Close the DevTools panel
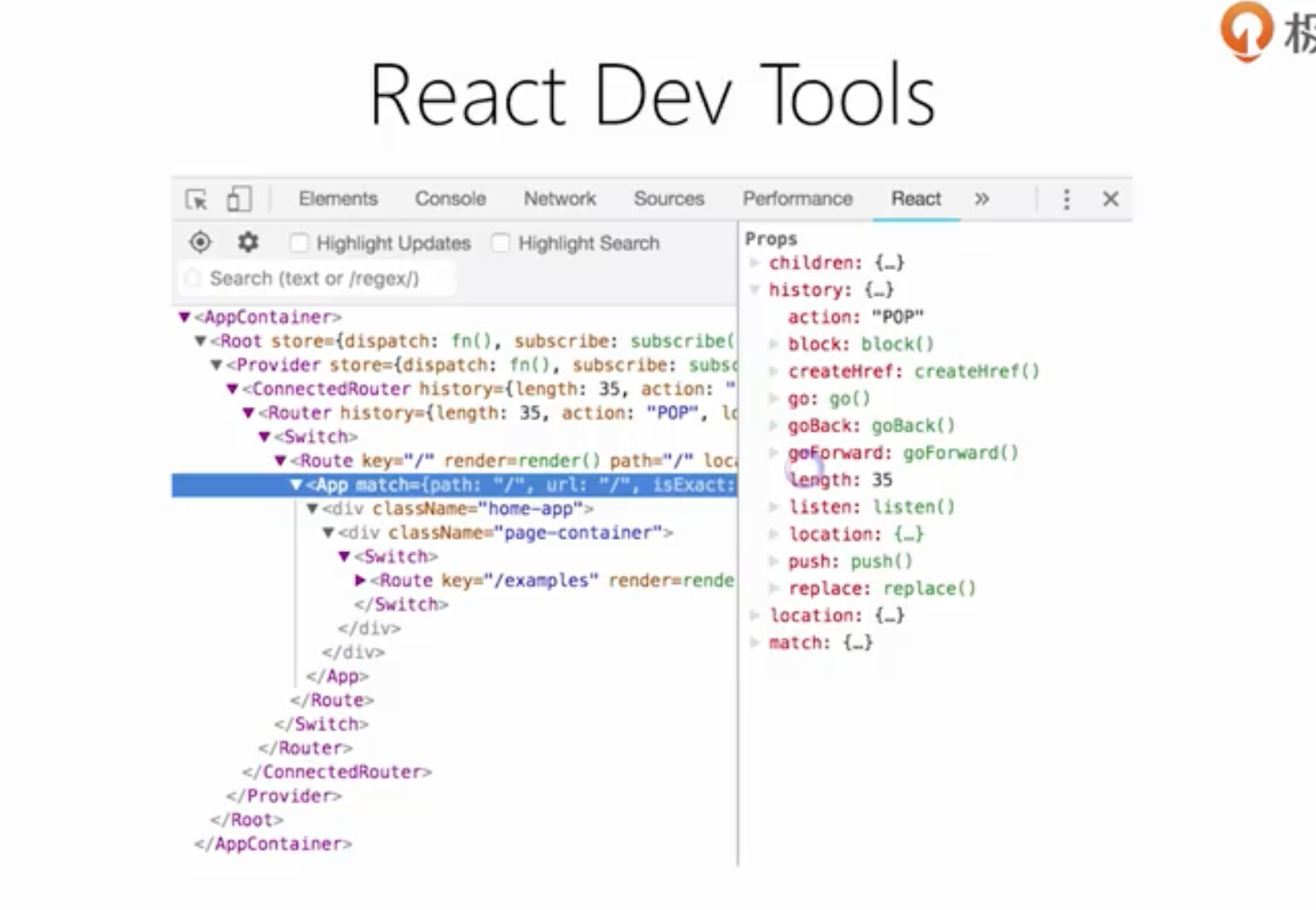This screenshot has height=910, width=1316. coord(1110,199)
